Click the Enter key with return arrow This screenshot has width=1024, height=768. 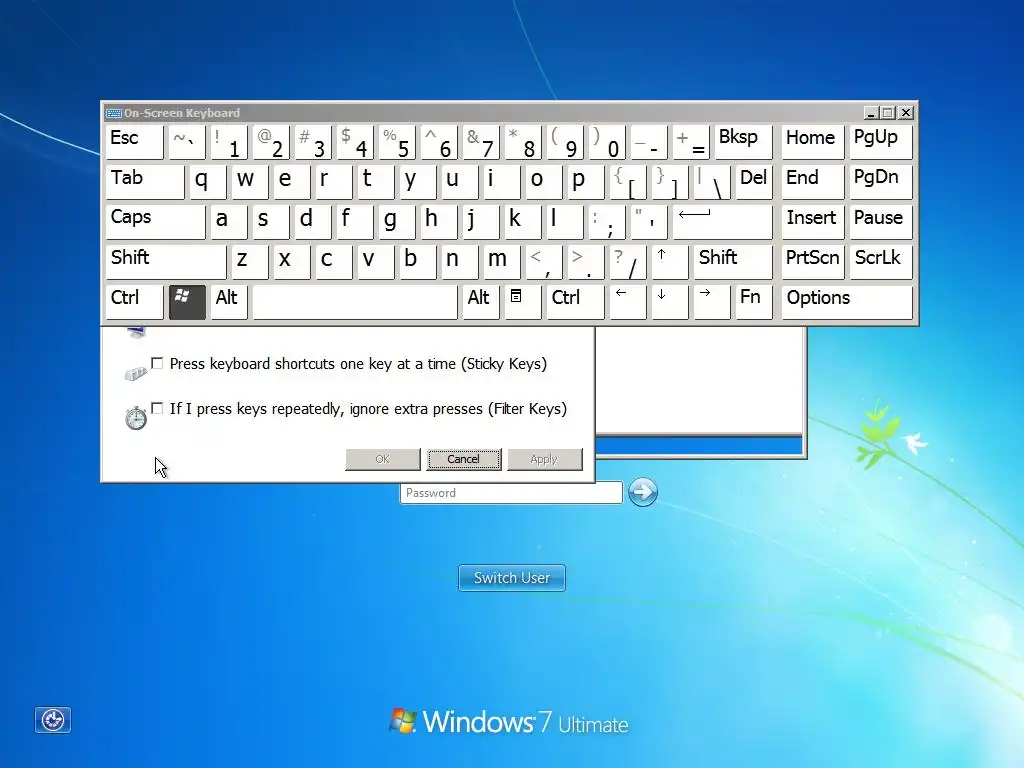pyautogui.click(x=722, y=223)
